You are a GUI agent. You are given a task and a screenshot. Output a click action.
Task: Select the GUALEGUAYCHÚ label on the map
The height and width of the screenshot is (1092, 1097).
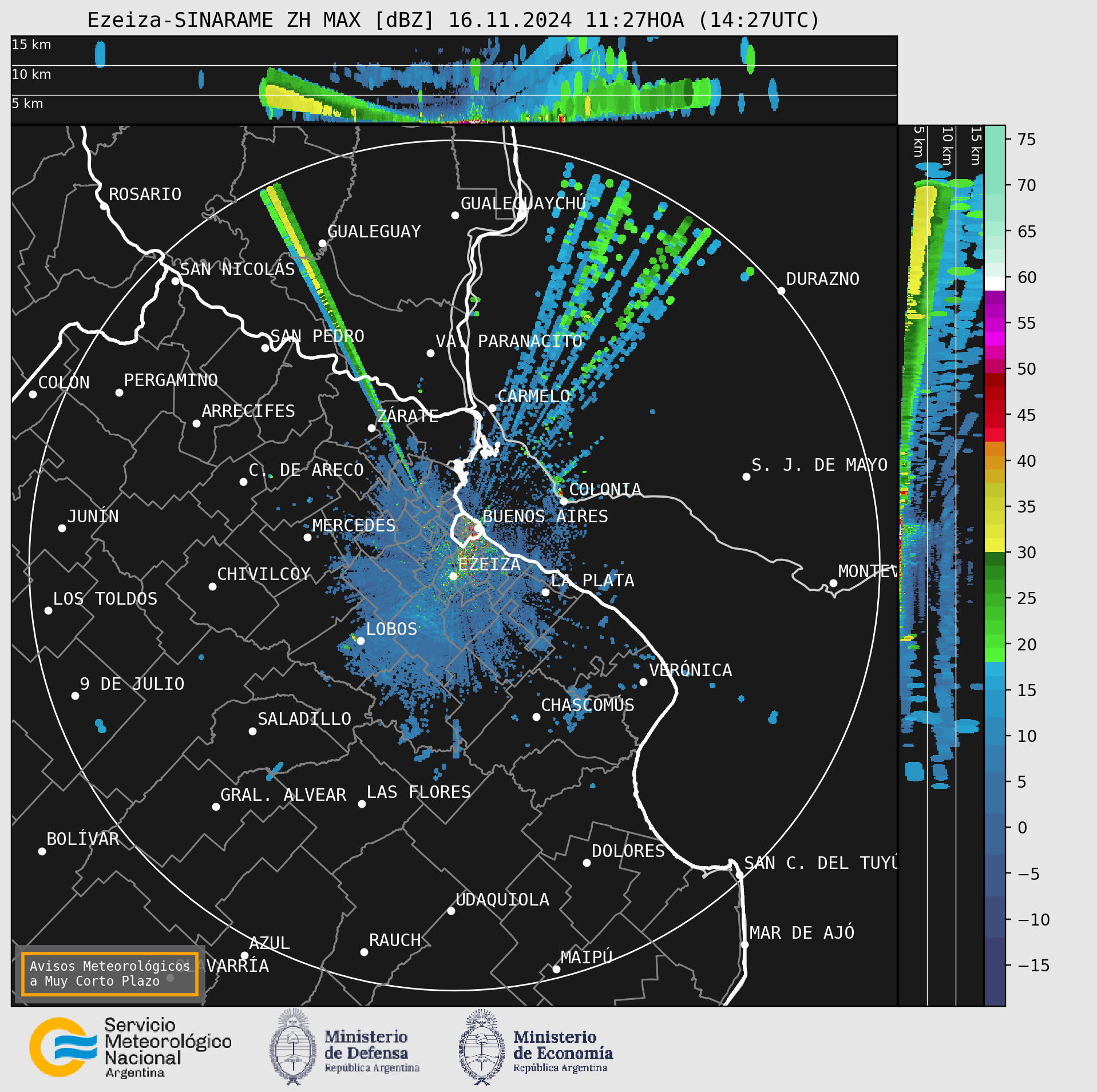point(523,204)
